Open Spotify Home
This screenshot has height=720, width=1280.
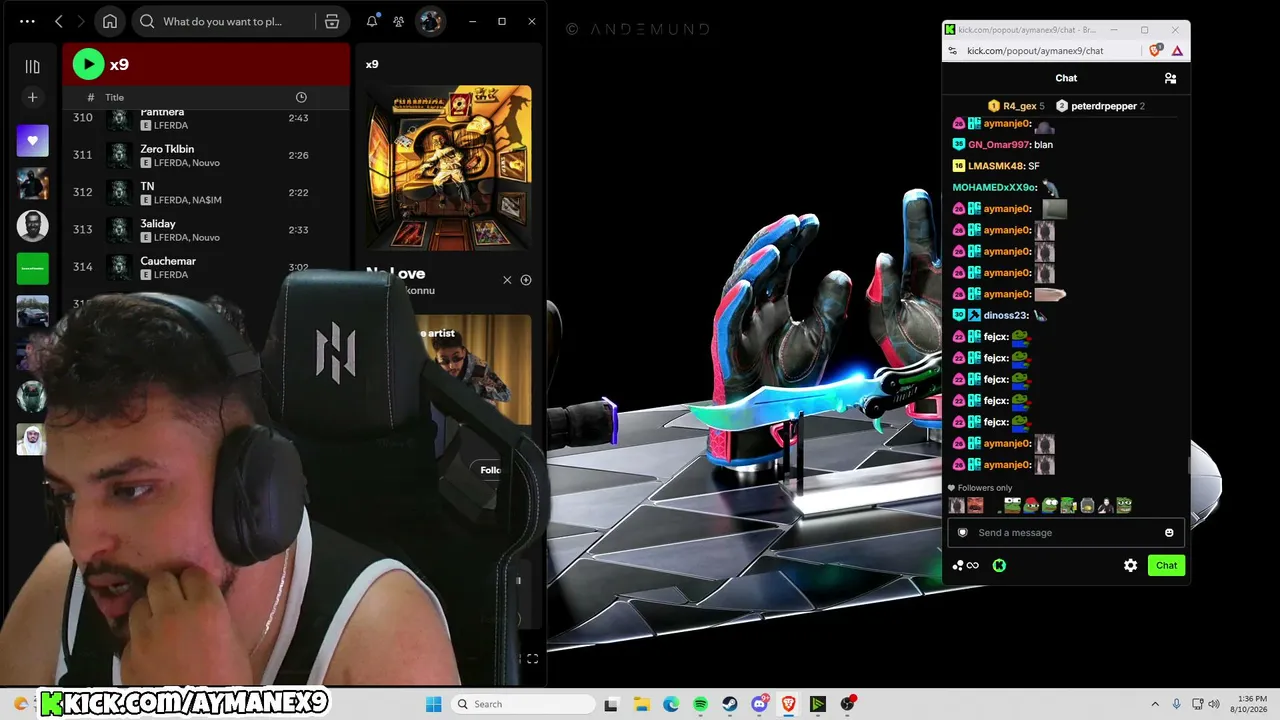click(x=110, y=21)
